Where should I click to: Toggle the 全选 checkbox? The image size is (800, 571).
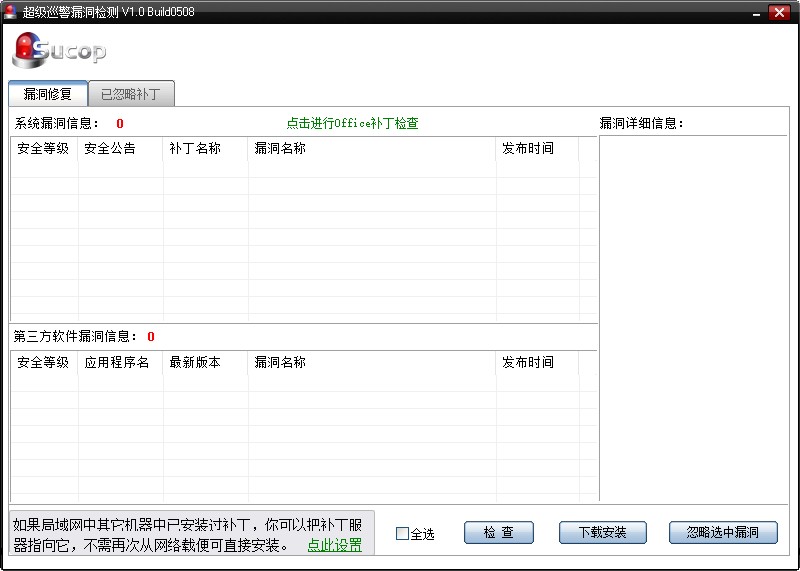coord(403,534)
